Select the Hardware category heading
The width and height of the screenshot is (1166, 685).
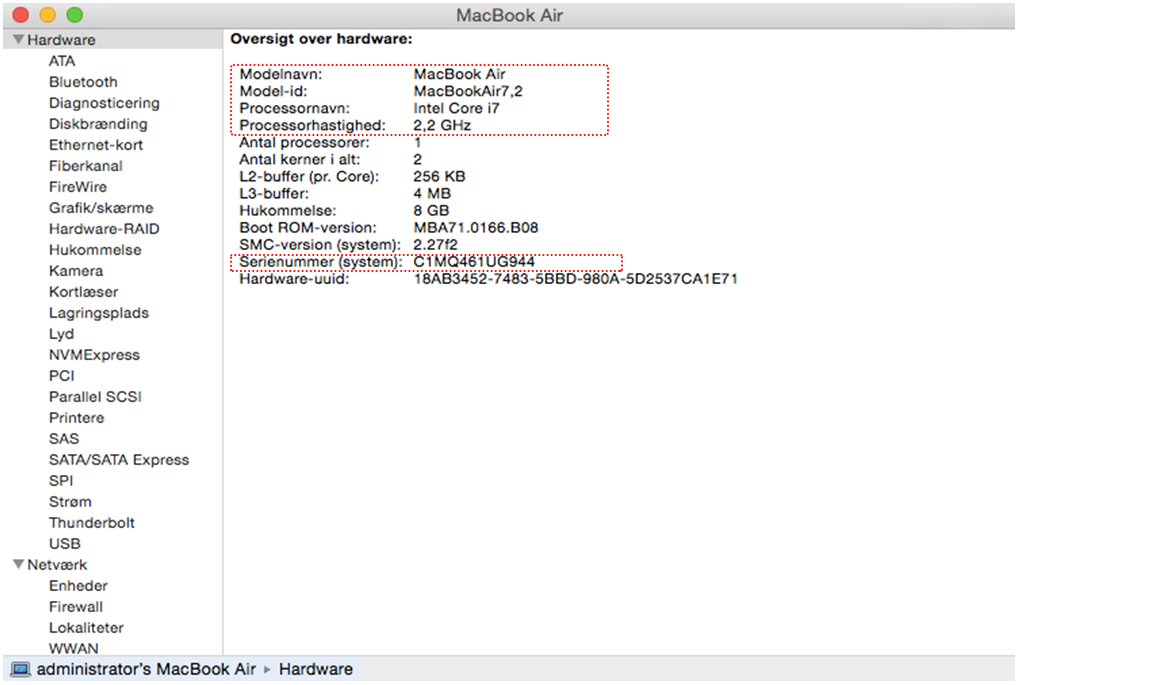(61, 40)
